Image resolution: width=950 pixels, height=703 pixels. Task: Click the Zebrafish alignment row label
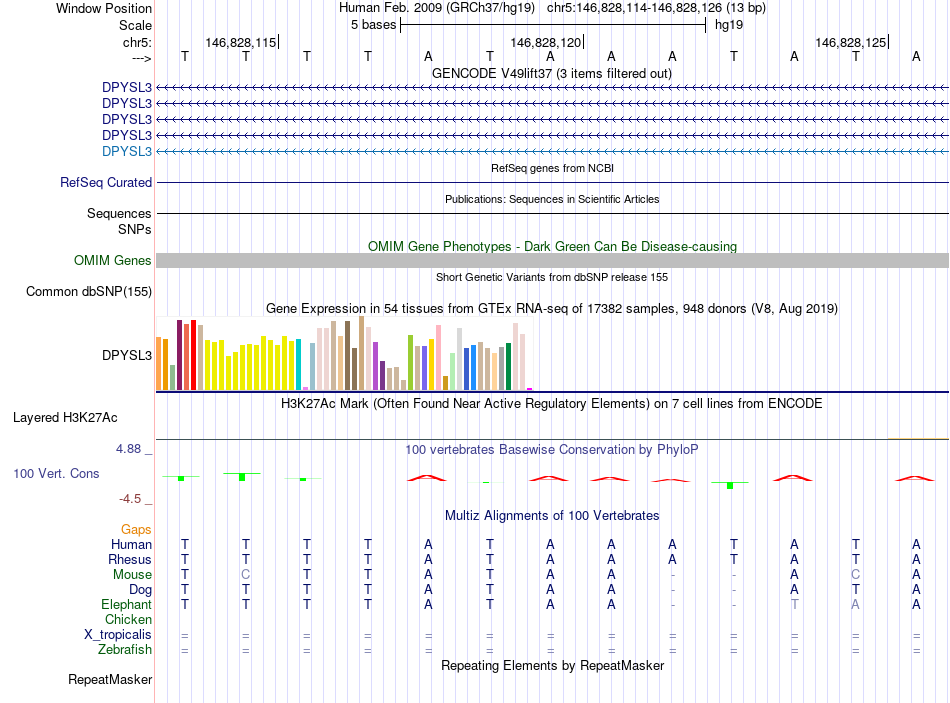click(125, 649)
